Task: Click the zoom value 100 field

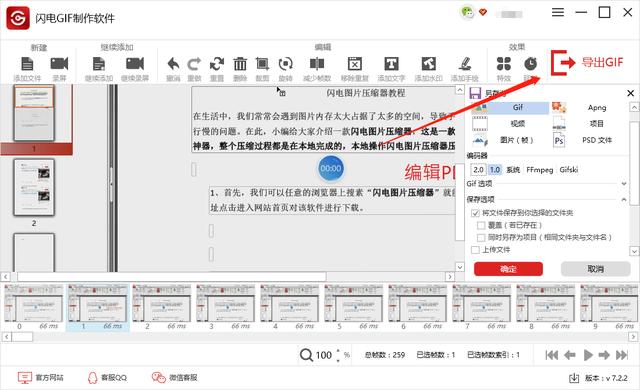Action: tap(323, 355)
